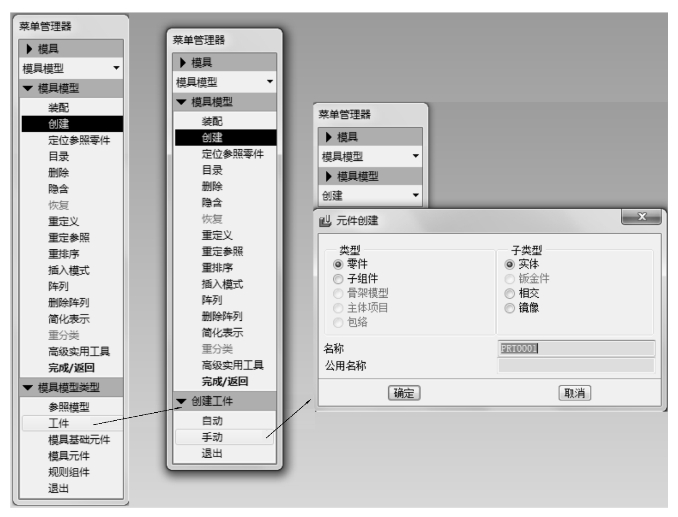Image resolution: width=678 pixels, height=517 pixels.
Task: Choose the 钣金件 sub-type radio button
Action: (510, 279)
